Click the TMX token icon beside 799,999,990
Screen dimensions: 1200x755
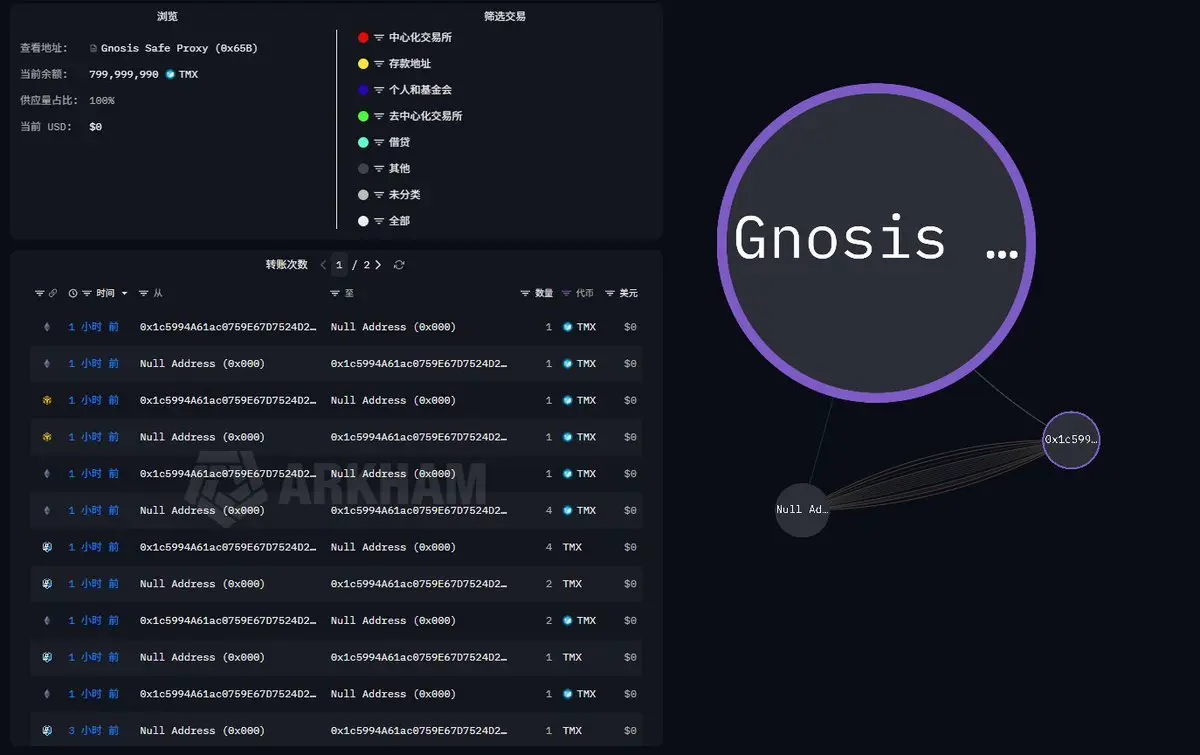click(x=170, y=74)
